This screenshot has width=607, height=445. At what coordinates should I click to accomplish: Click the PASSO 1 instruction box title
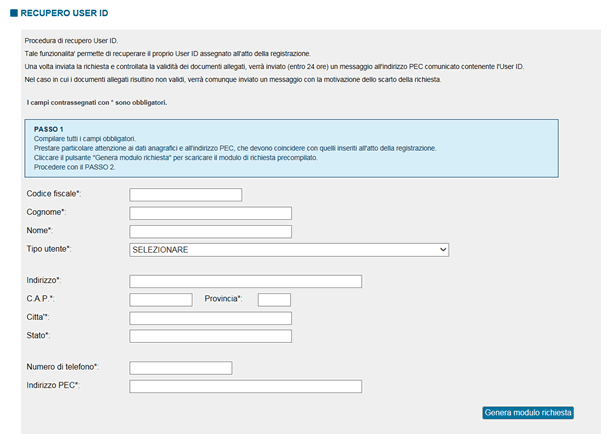(x=48, y=129)
